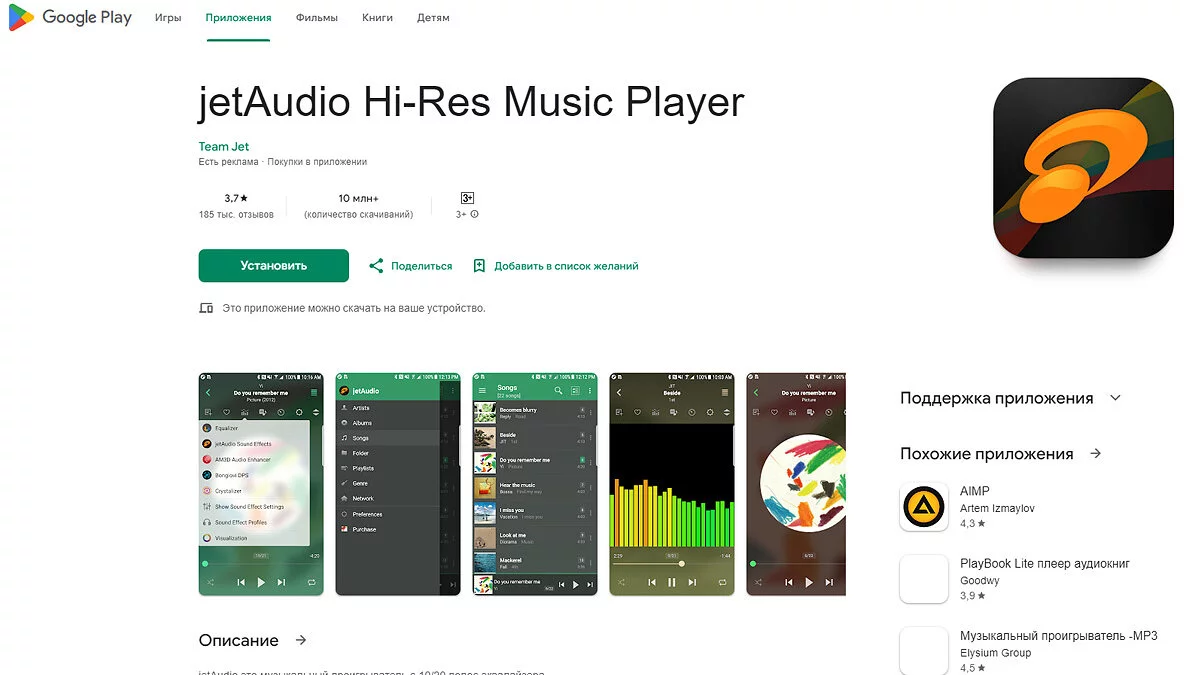Switch to the Игры tab

coord(168,18)
